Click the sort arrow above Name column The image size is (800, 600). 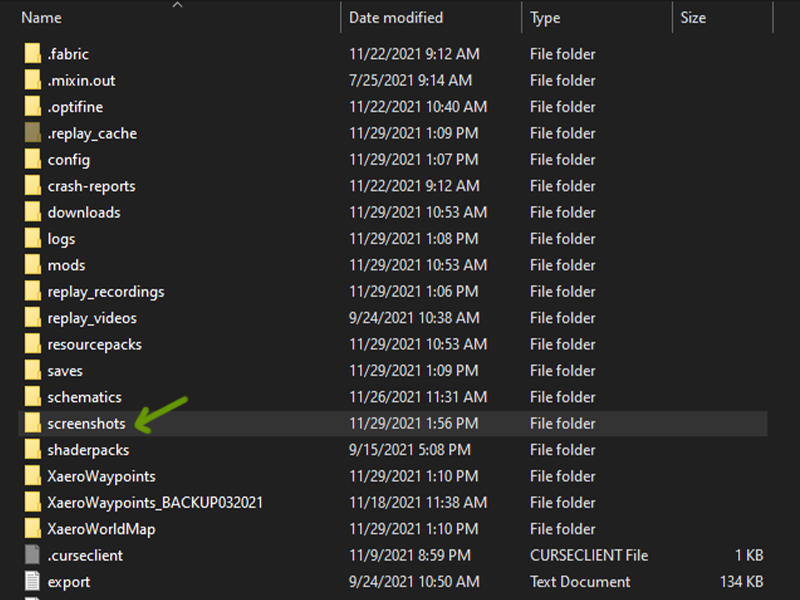[178, 5]
